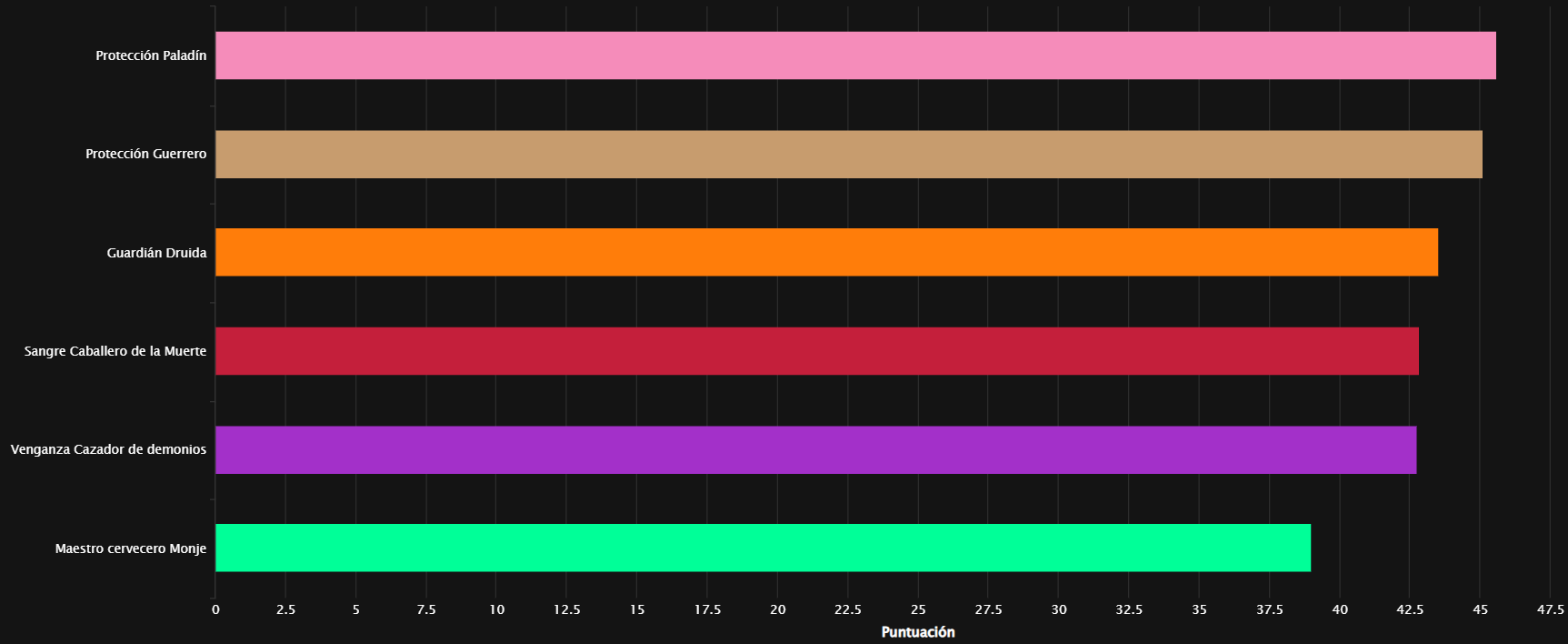
Task: Select the '37.5' x-axis tick label
Action: click(1270, 609)
